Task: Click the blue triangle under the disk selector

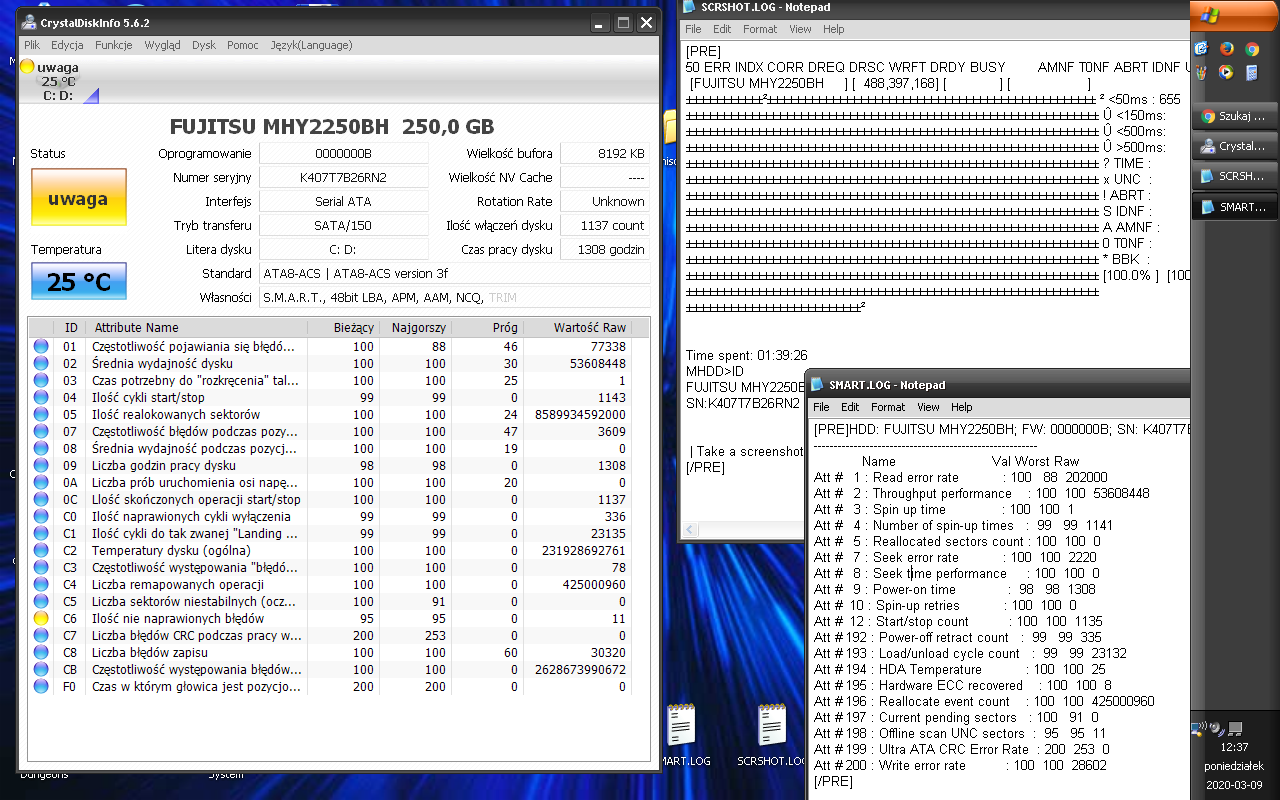Action: [91, 95]
